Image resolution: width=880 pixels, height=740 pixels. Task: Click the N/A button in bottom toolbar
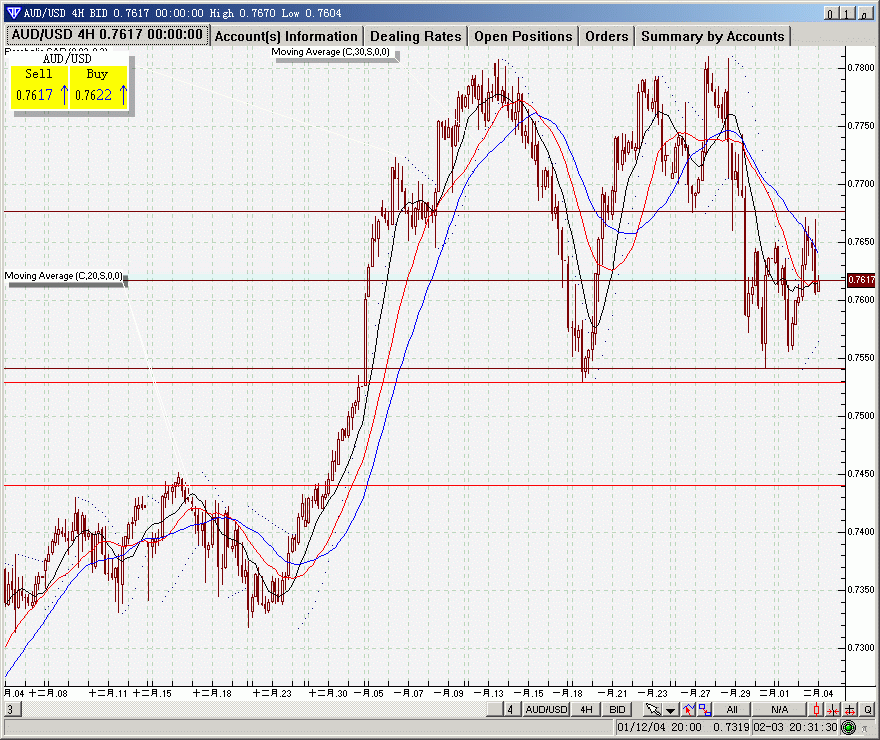pos(779,710)
